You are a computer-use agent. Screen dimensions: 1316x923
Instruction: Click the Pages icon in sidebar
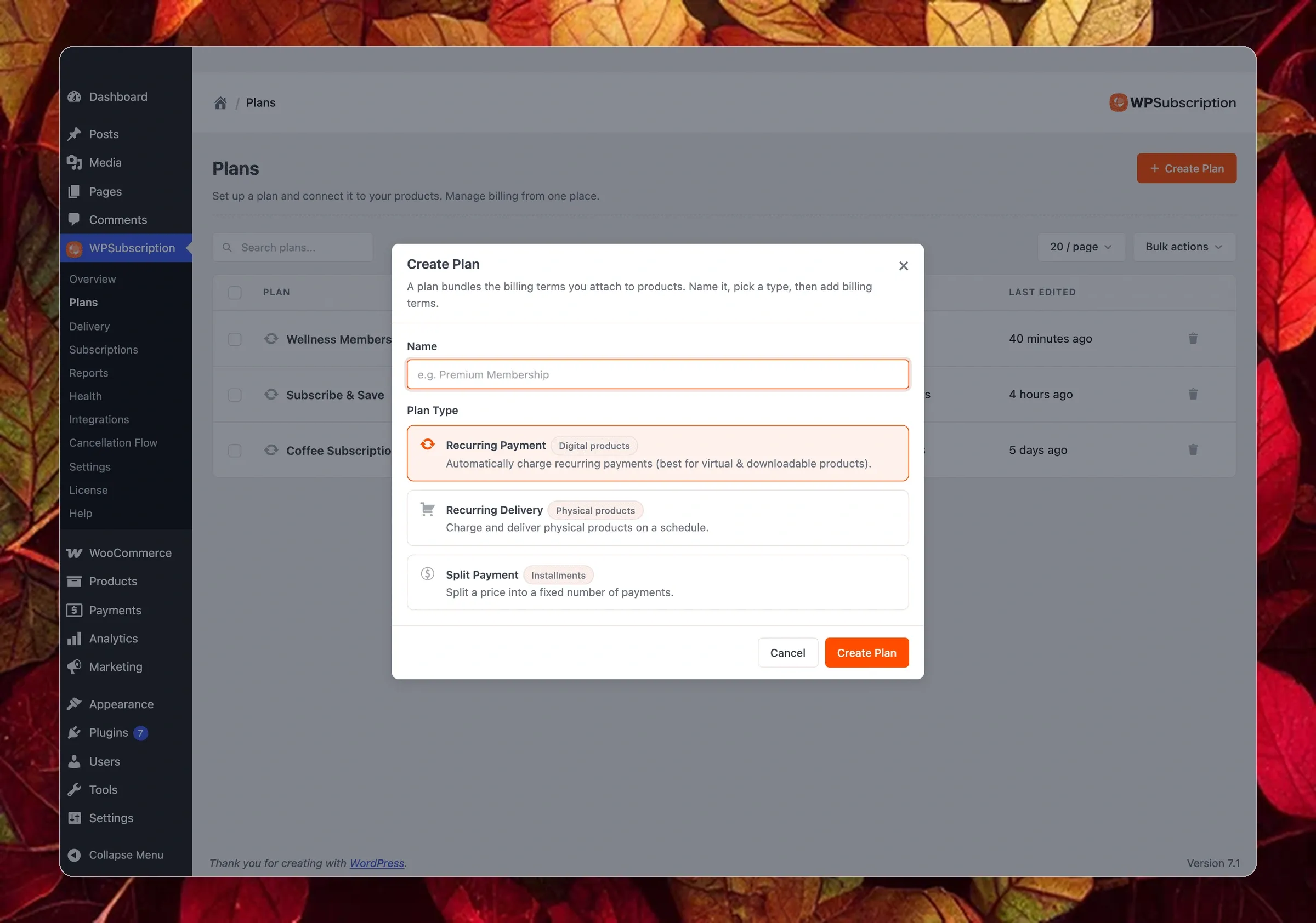point(74,191)
